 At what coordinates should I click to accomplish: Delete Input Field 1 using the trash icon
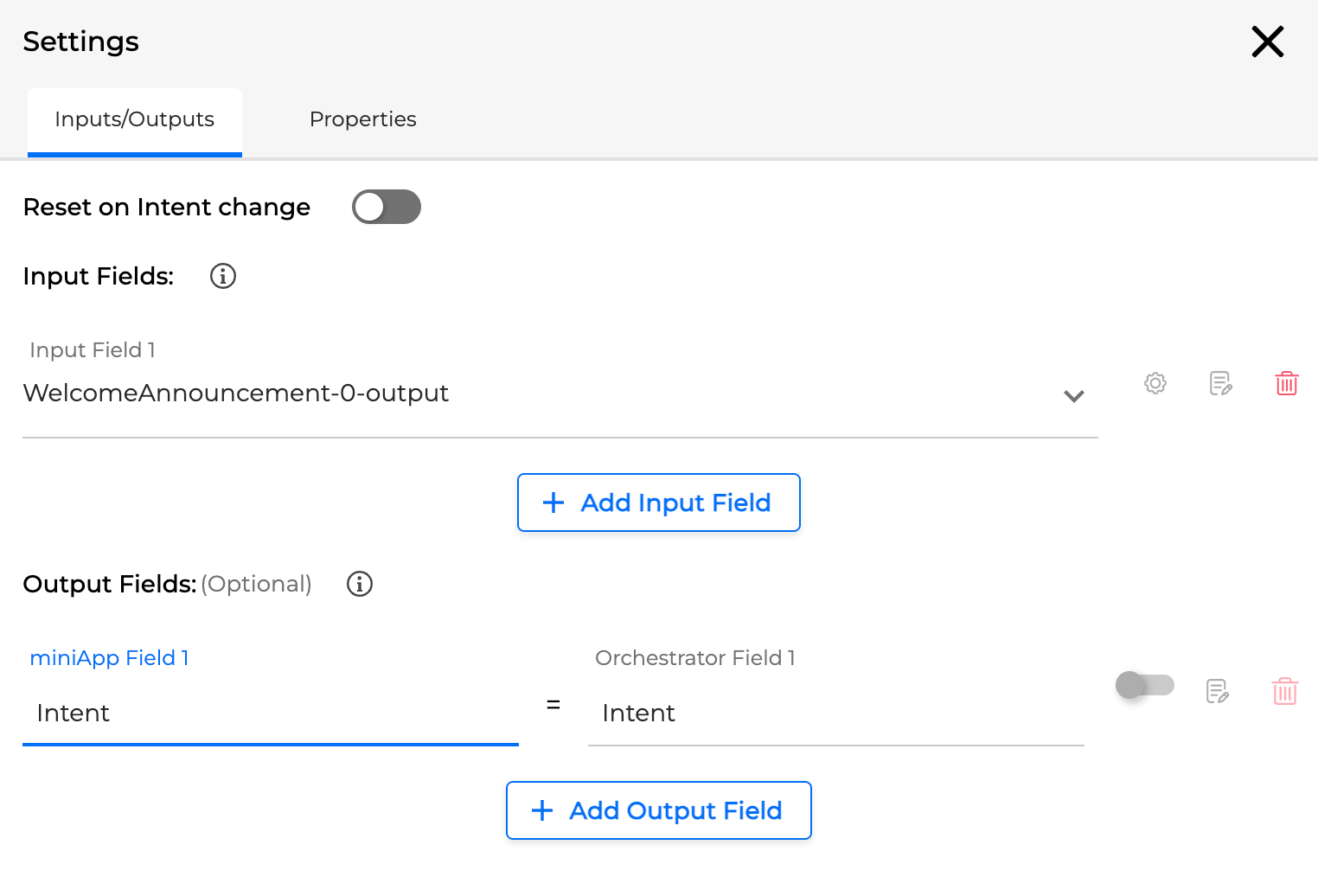[x=1286, y=383]
